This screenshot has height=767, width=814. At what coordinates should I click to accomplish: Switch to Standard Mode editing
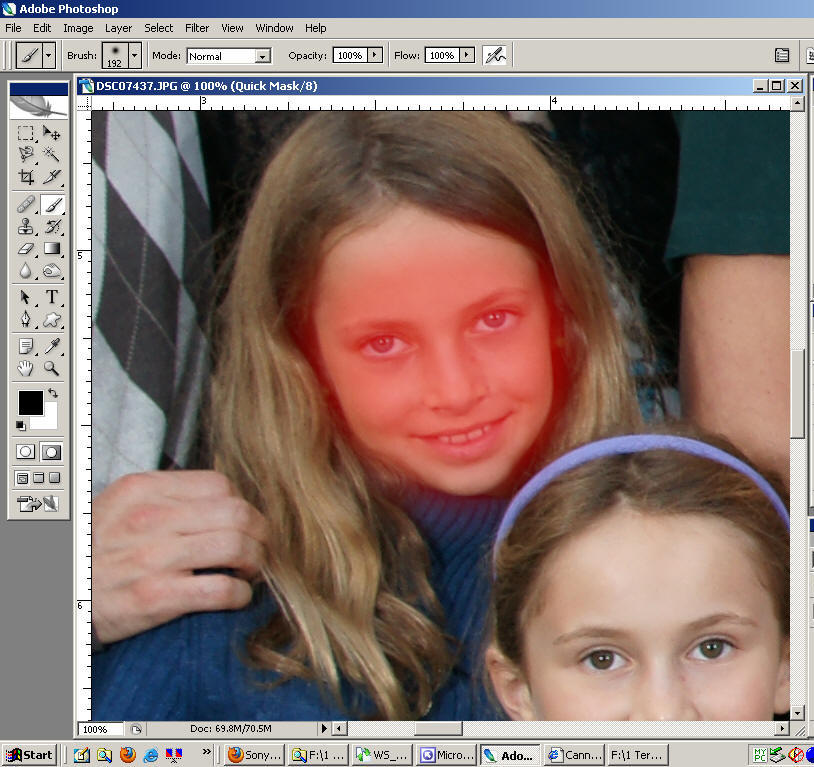click(26, 452)
